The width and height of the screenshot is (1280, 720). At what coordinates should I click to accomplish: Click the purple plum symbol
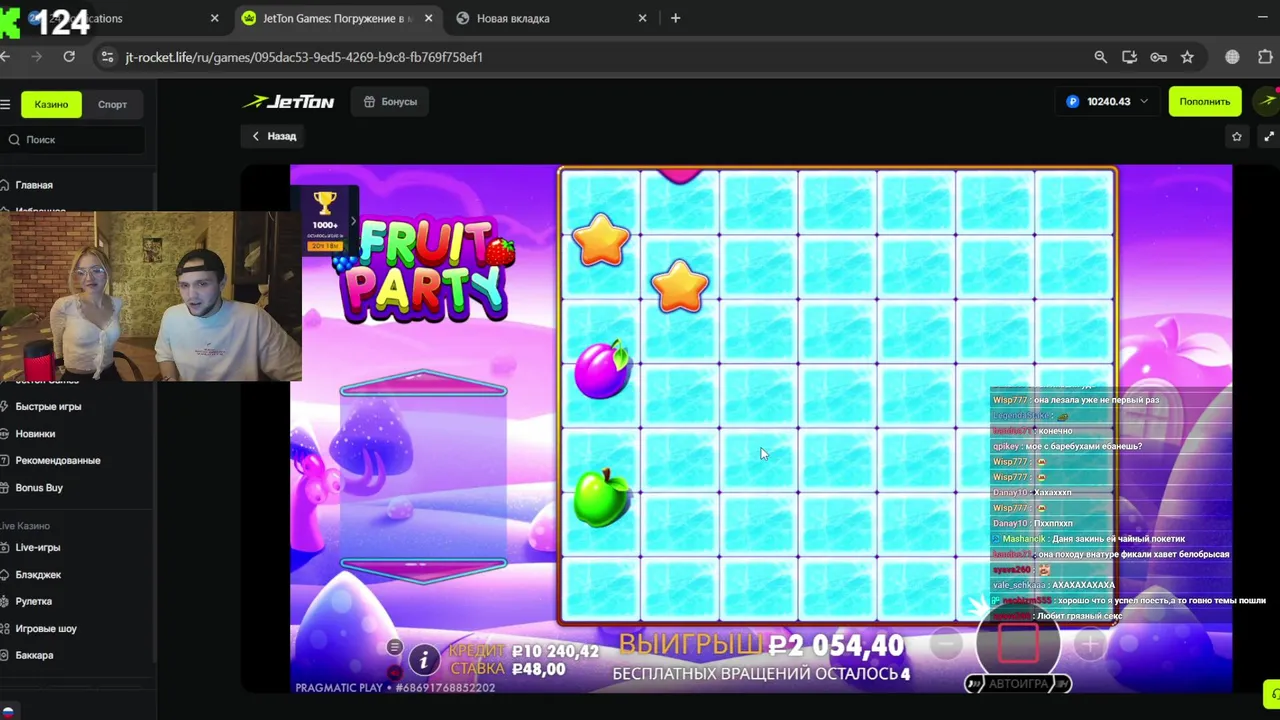(602, 370)
